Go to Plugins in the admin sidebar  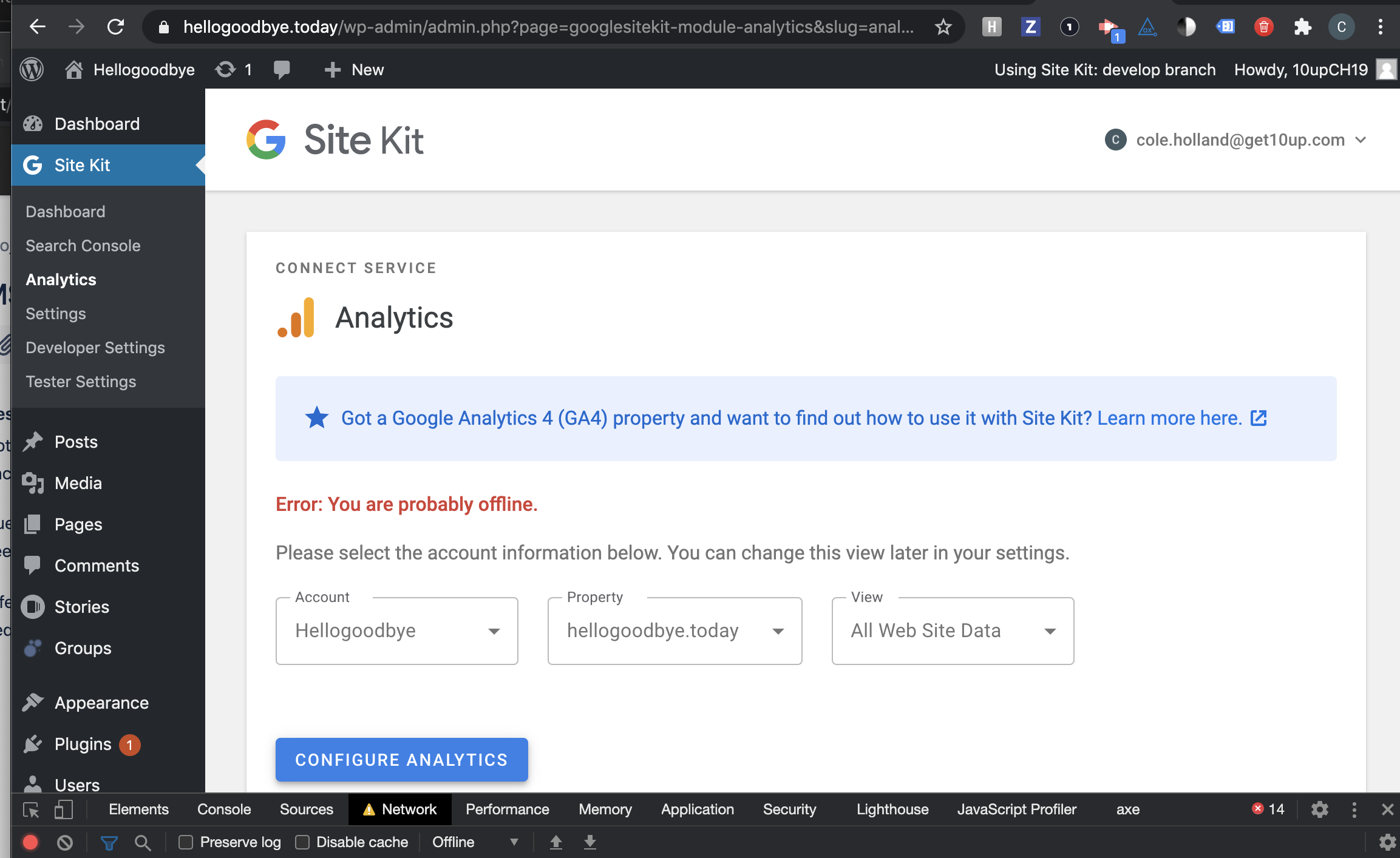(x=83, y=744)
